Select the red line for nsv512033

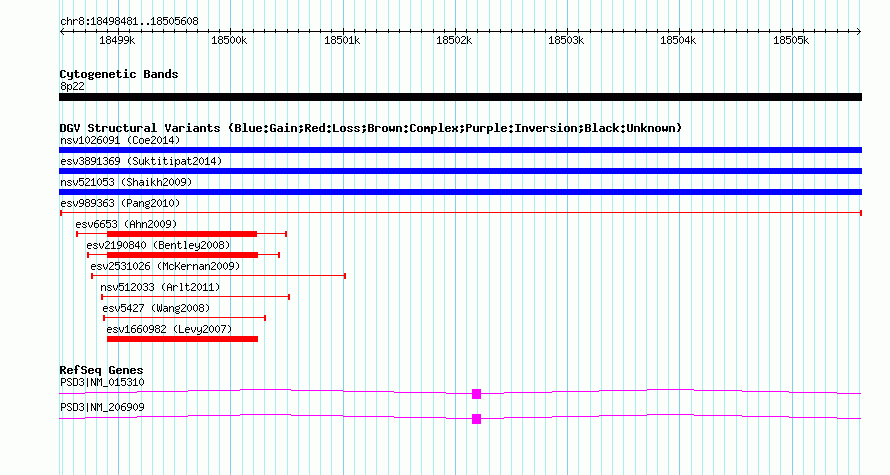click(x=195, y=297)
